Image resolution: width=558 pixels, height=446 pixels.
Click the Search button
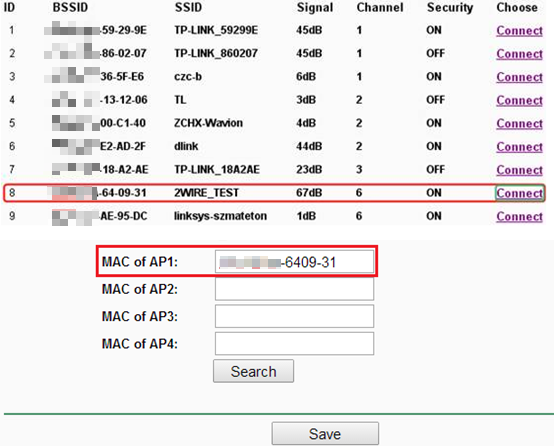click(253, 371)
